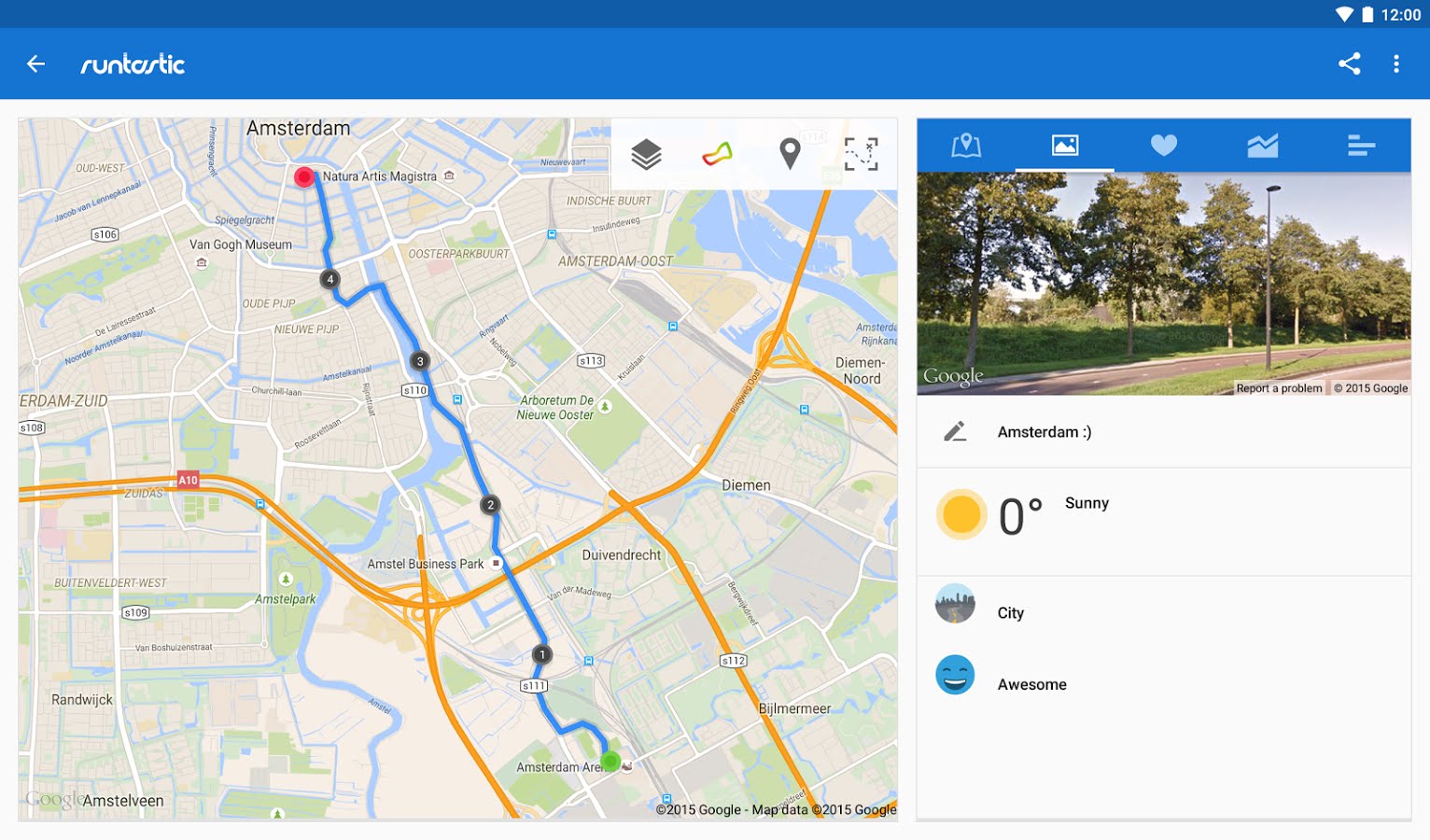Open the splits table tab
The image size is (1430, 840).
click(x=1362, y=145)
